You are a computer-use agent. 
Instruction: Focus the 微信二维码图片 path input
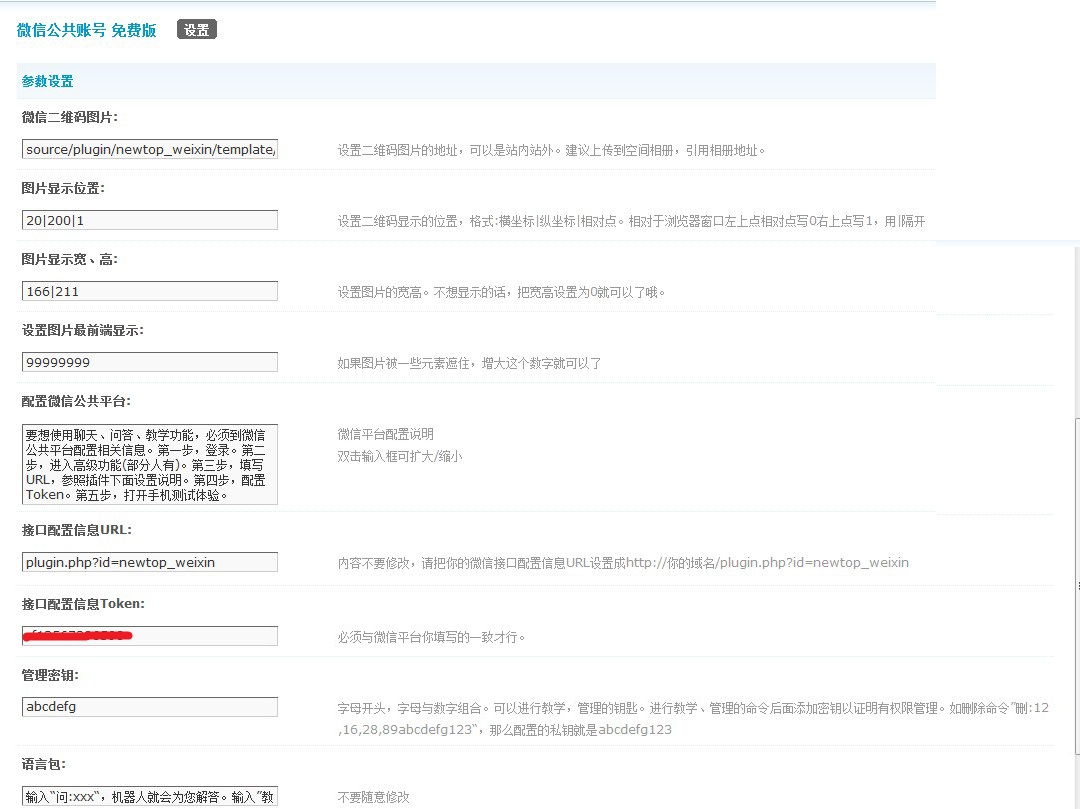[150, 149]
